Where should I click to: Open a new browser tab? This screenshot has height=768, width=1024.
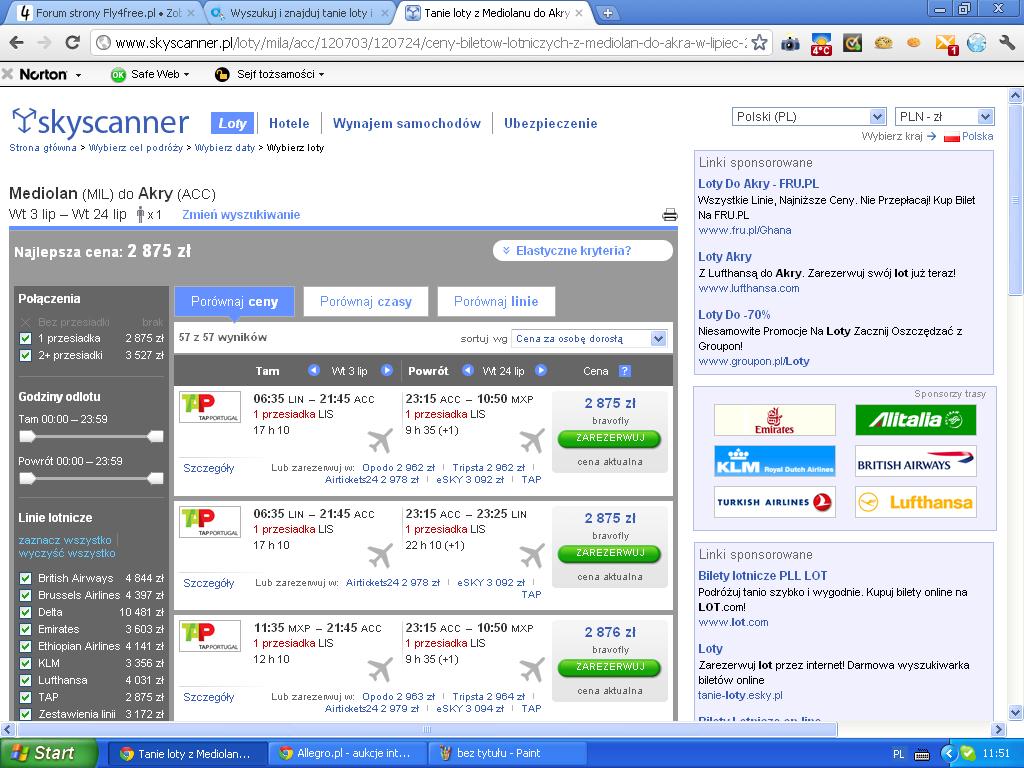point(607,12)
